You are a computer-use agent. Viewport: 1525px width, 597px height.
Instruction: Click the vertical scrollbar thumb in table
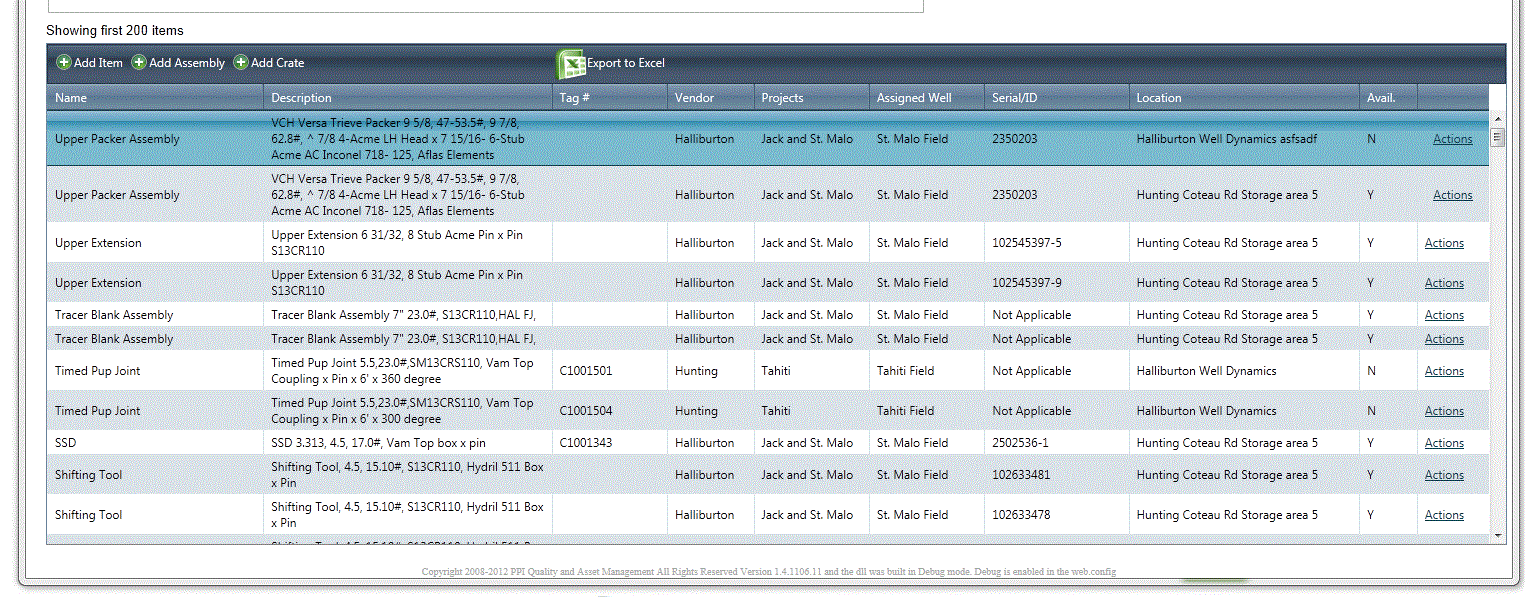pyautogui.click(x=1497, y=137)
